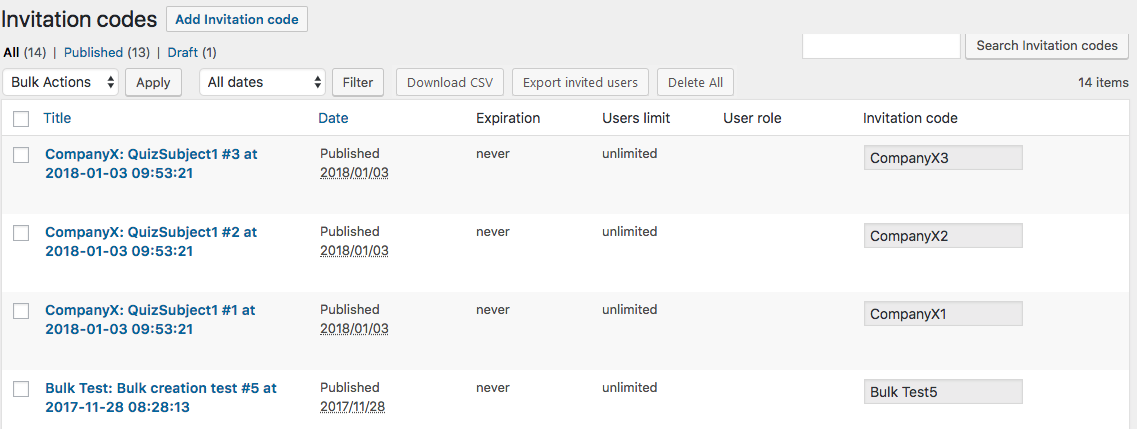Select the Bulk Test5 invitation code field
The height and width of the screenshot is (429, 1137).
(943, 393)
